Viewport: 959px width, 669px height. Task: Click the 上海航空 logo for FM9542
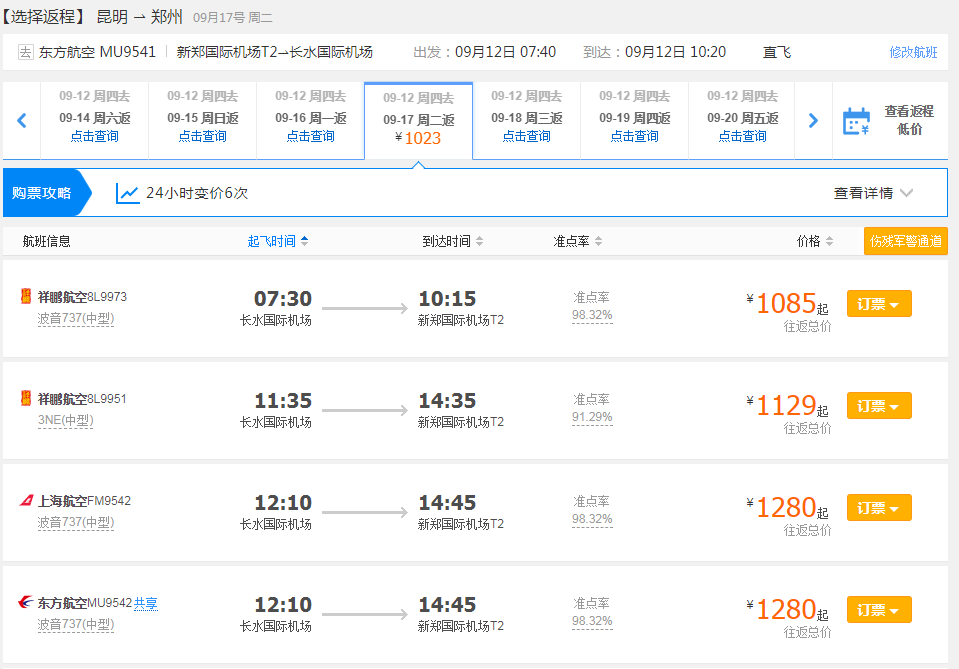click(26, 501)
